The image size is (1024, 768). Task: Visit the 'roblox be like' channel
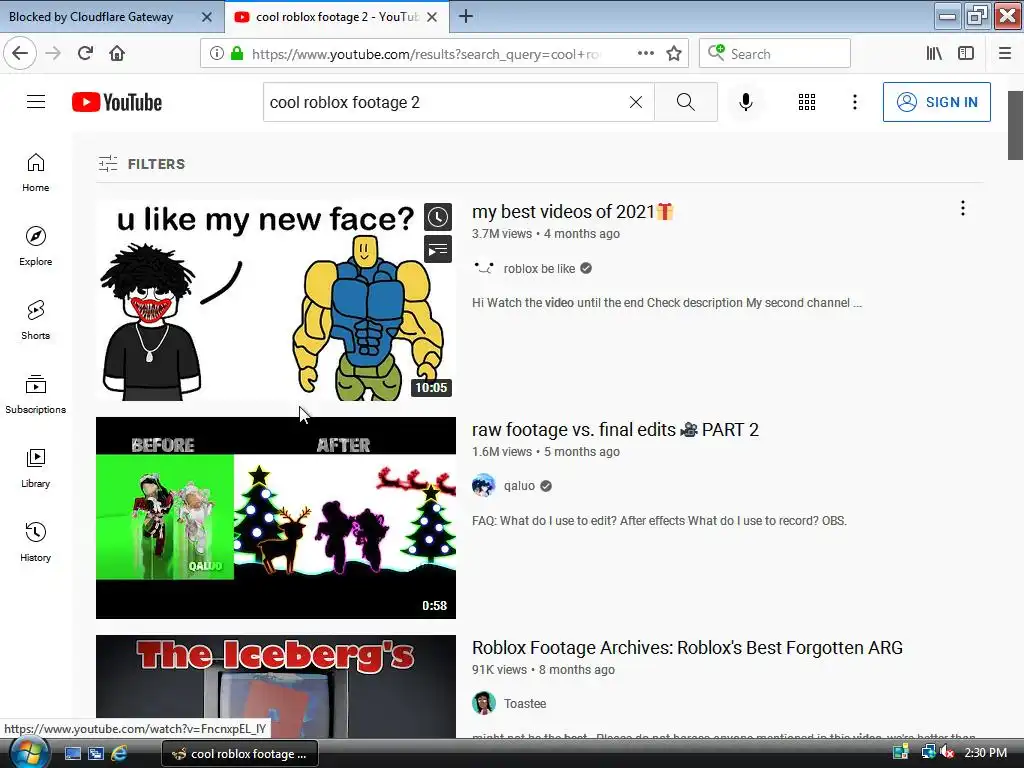coord(539,268)
